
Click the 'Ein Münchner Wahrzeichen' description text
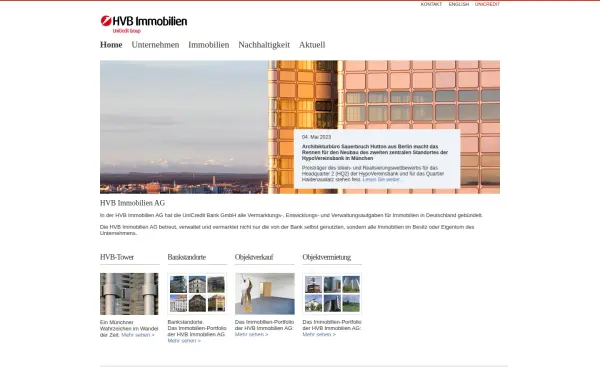(x=129, y=328)
